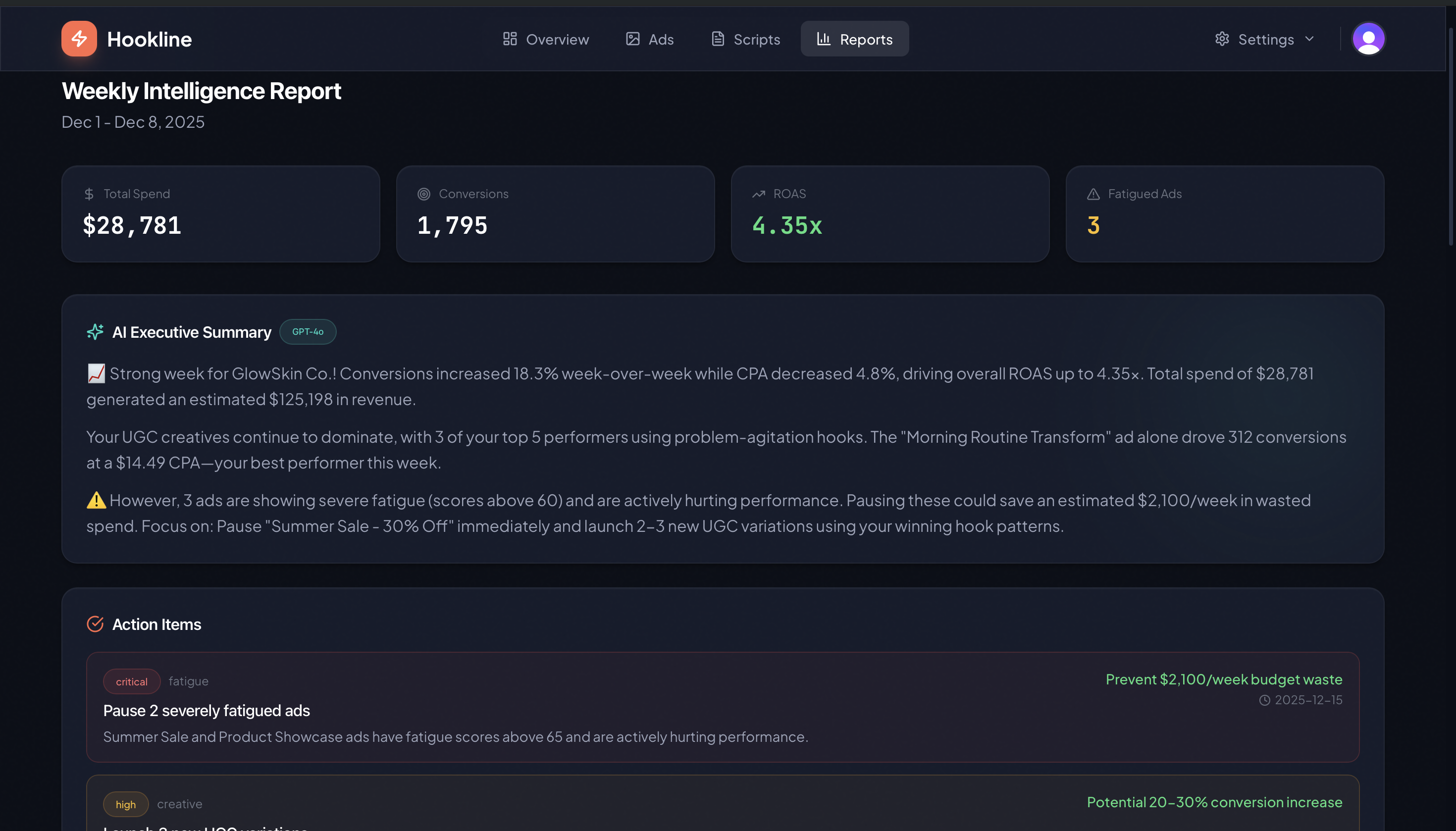Click the high priority badge
Viewport: 1456px width, 831px height.
(126, 804)
